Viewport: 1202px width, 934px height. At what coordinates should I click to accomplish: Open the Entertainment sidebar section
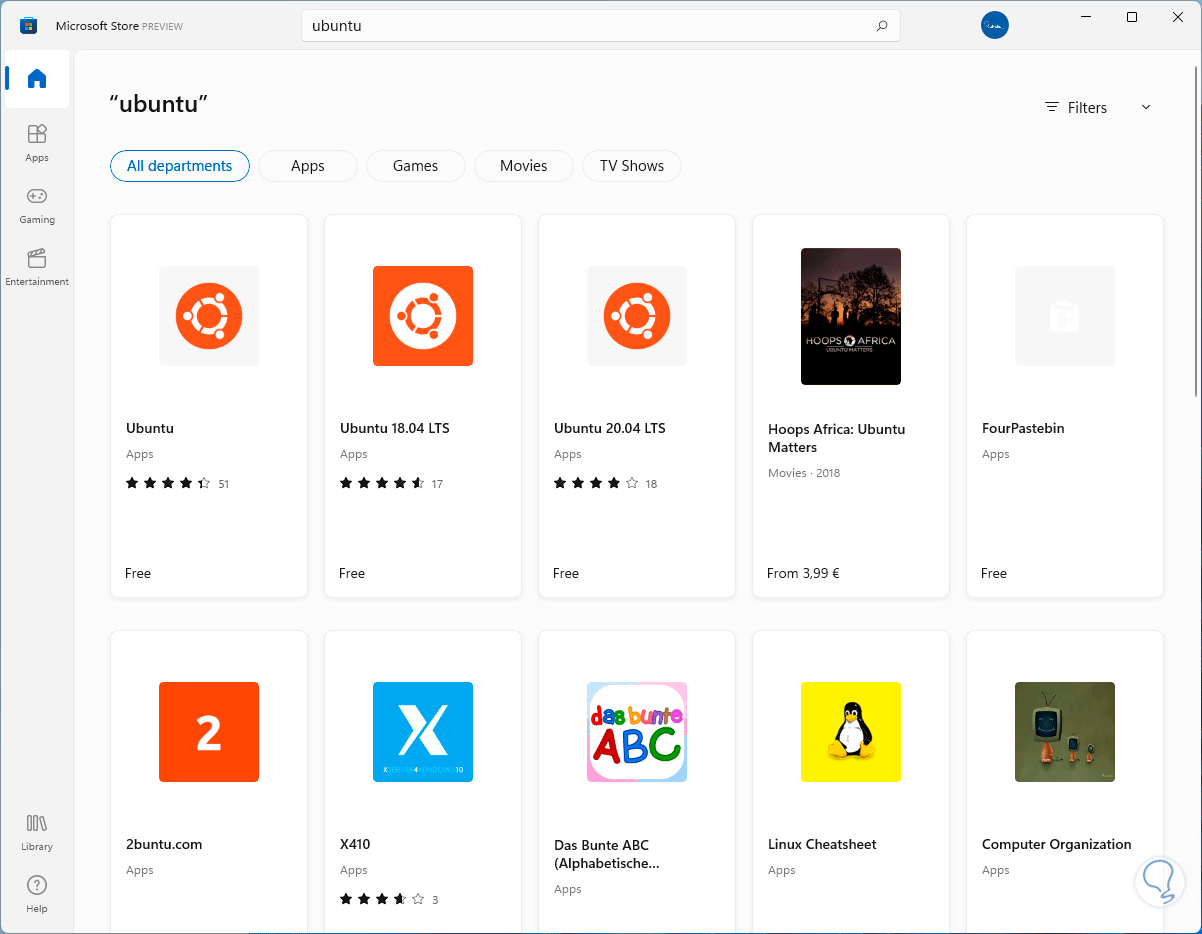(x=37, y=266)
